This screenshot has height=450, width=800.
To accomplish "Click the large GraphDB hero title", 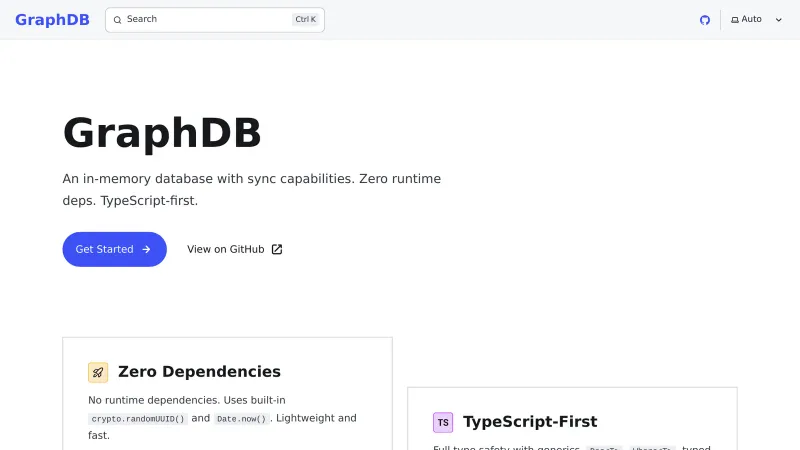I will click(162, 133).
